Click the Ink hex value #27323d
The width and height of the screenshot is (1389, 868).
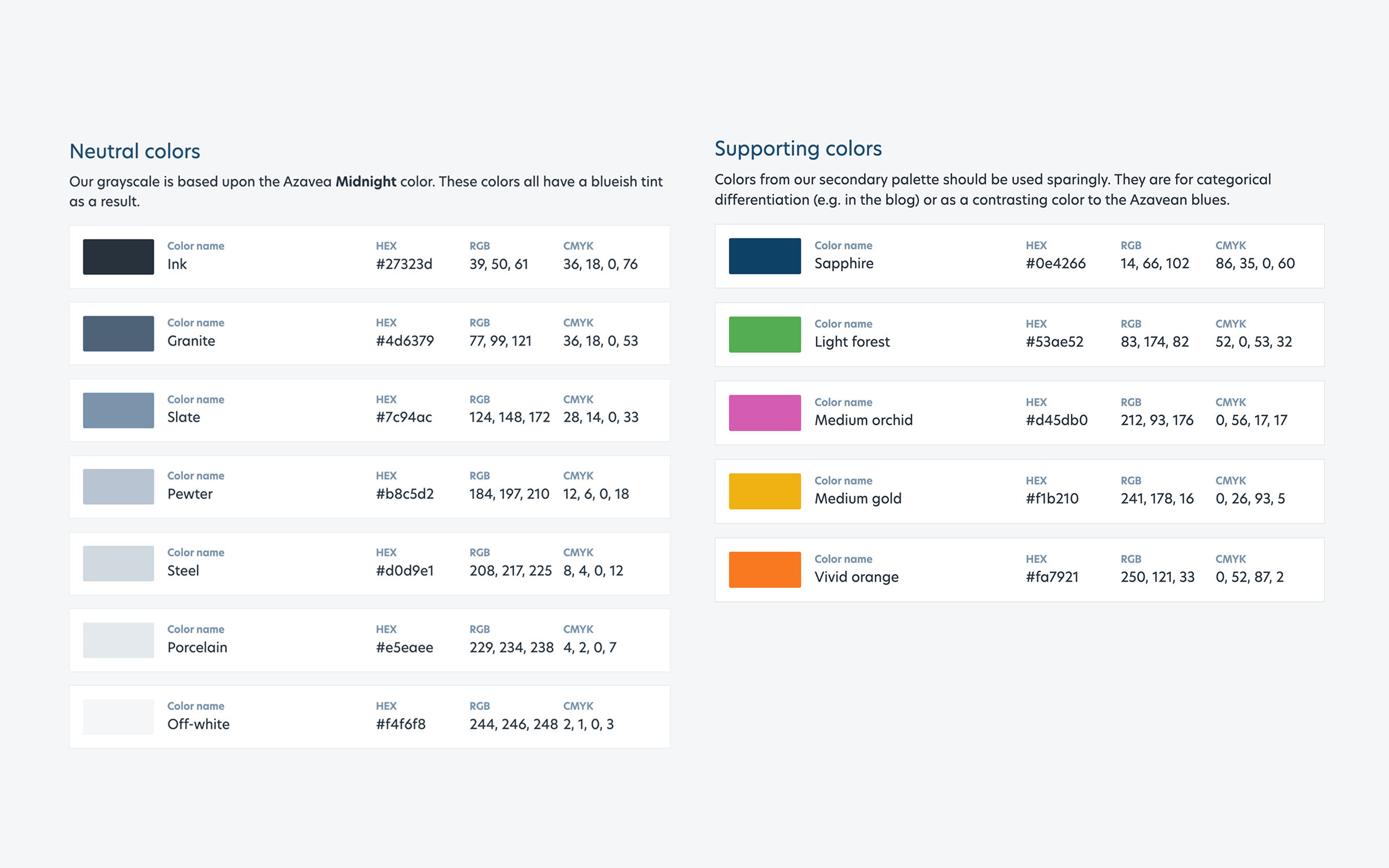point(404,264)
